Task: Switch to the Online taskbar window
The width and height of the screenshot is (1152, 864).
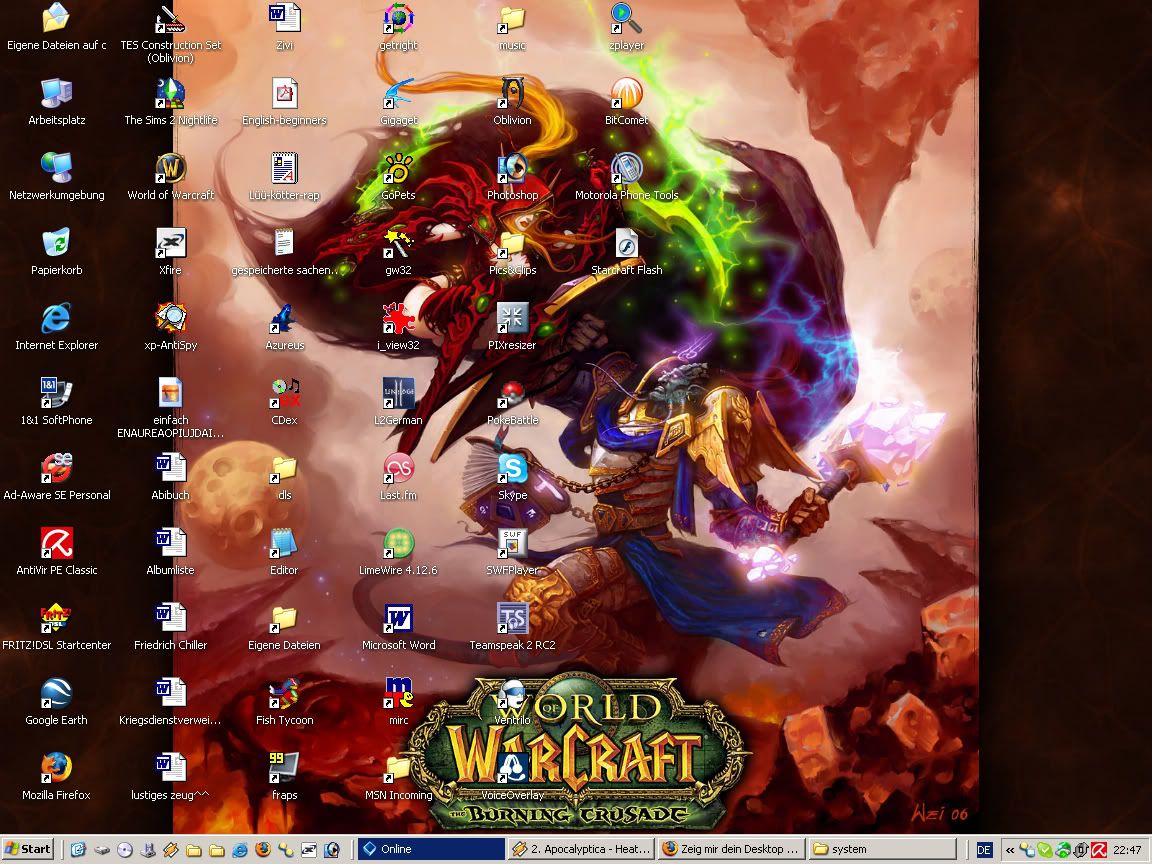Action: pyautogui.click(x=431, y=849)
